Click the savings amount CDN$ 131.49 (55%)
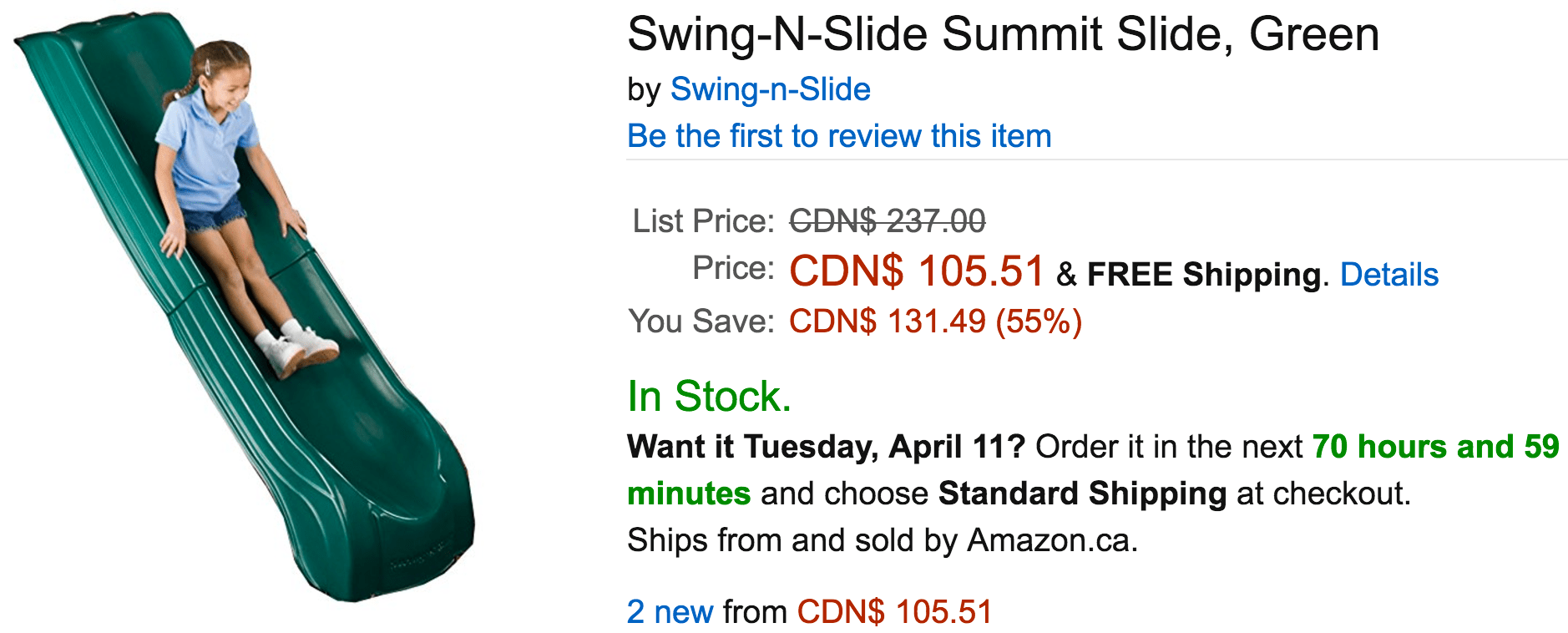 tap(936, 322)
